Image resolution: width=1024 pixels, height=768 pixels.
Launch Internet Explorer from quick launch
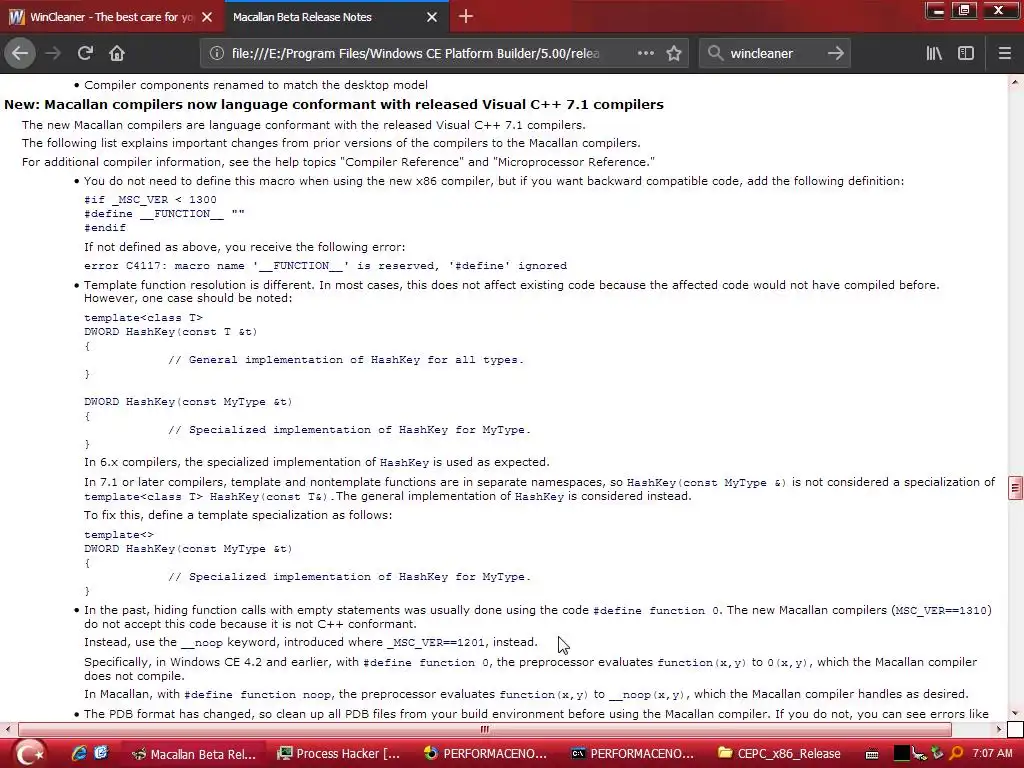point(79,754)
